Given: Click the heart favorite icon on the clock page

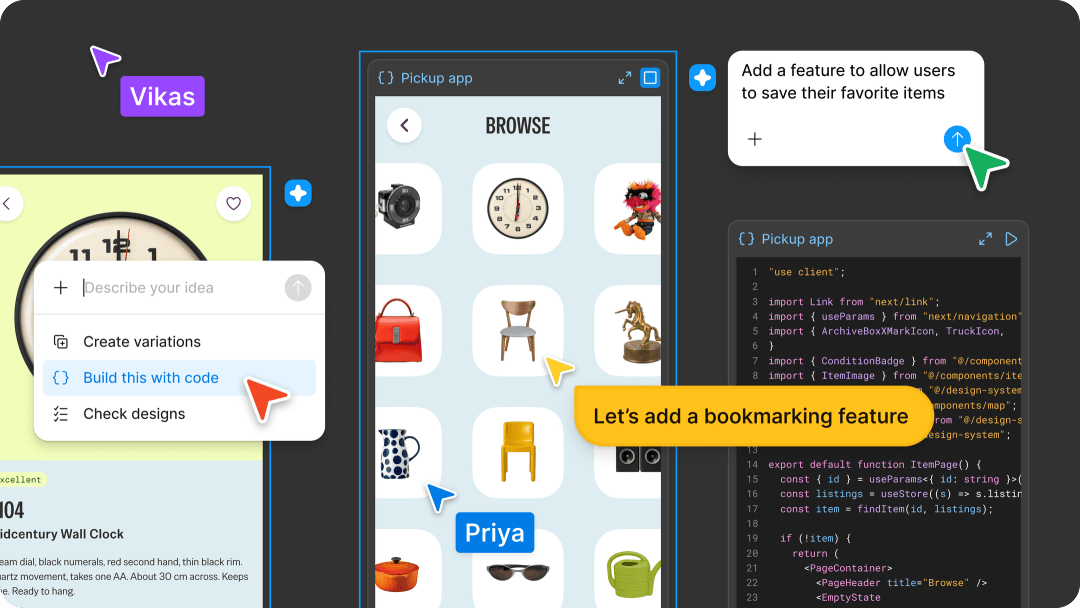Looking at the screenshot, I should (x=233, y=204).
